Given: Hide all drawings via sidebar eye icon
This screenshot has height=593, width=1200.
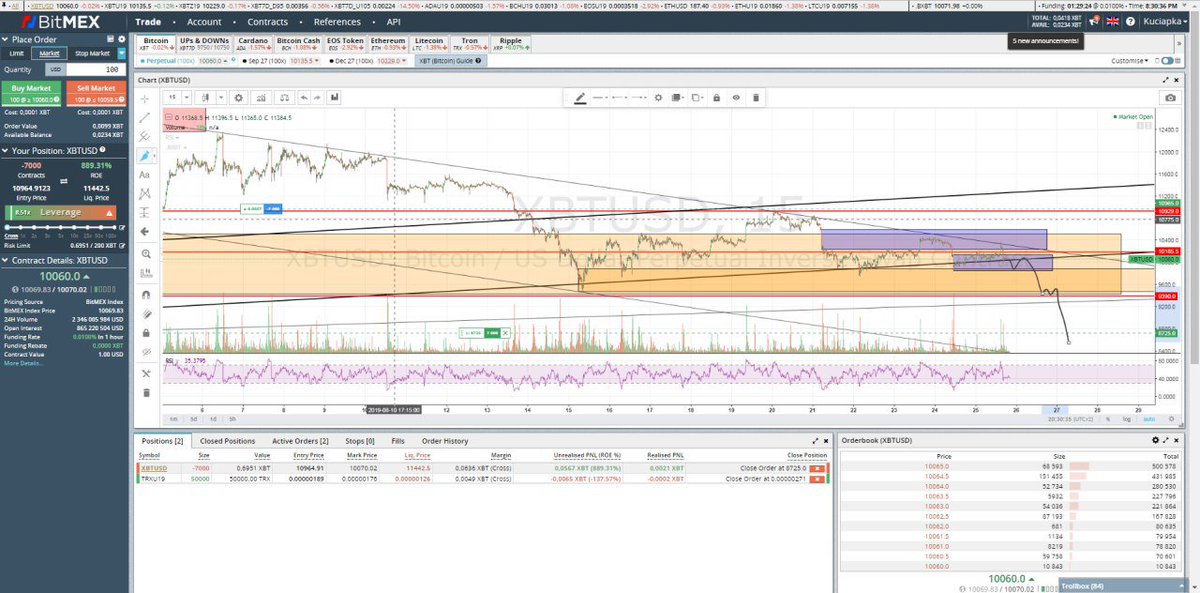Looking at the screenshot, I should click(x=145, y=352).
